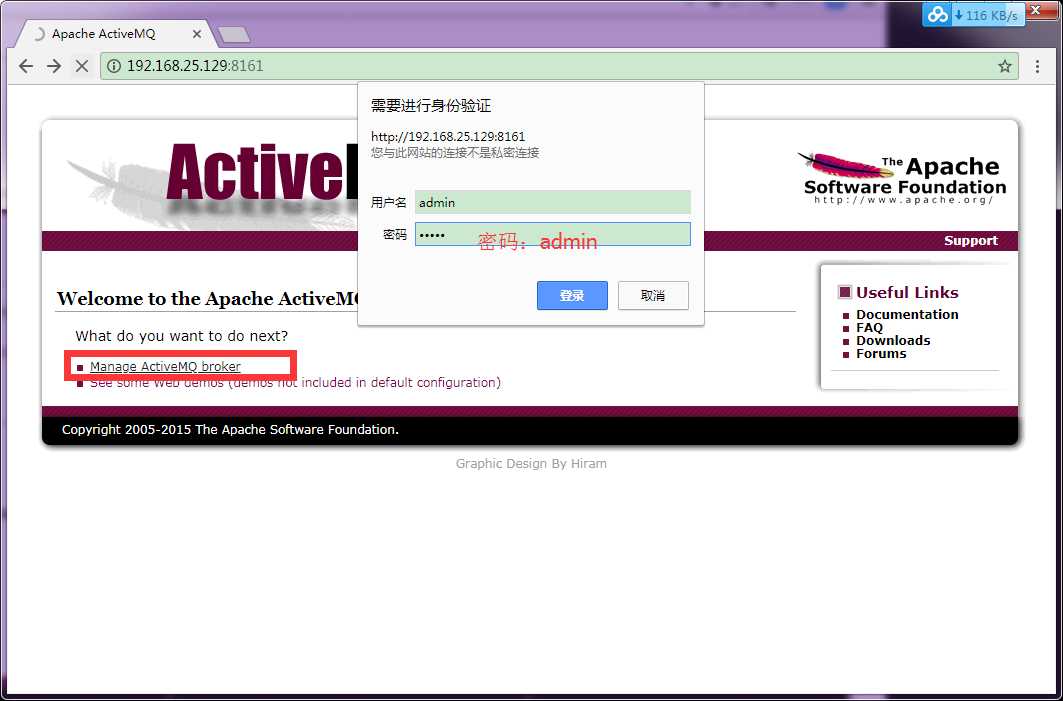Click the dialog URL http://192.168.25.129:8161 text

[448, 136]
